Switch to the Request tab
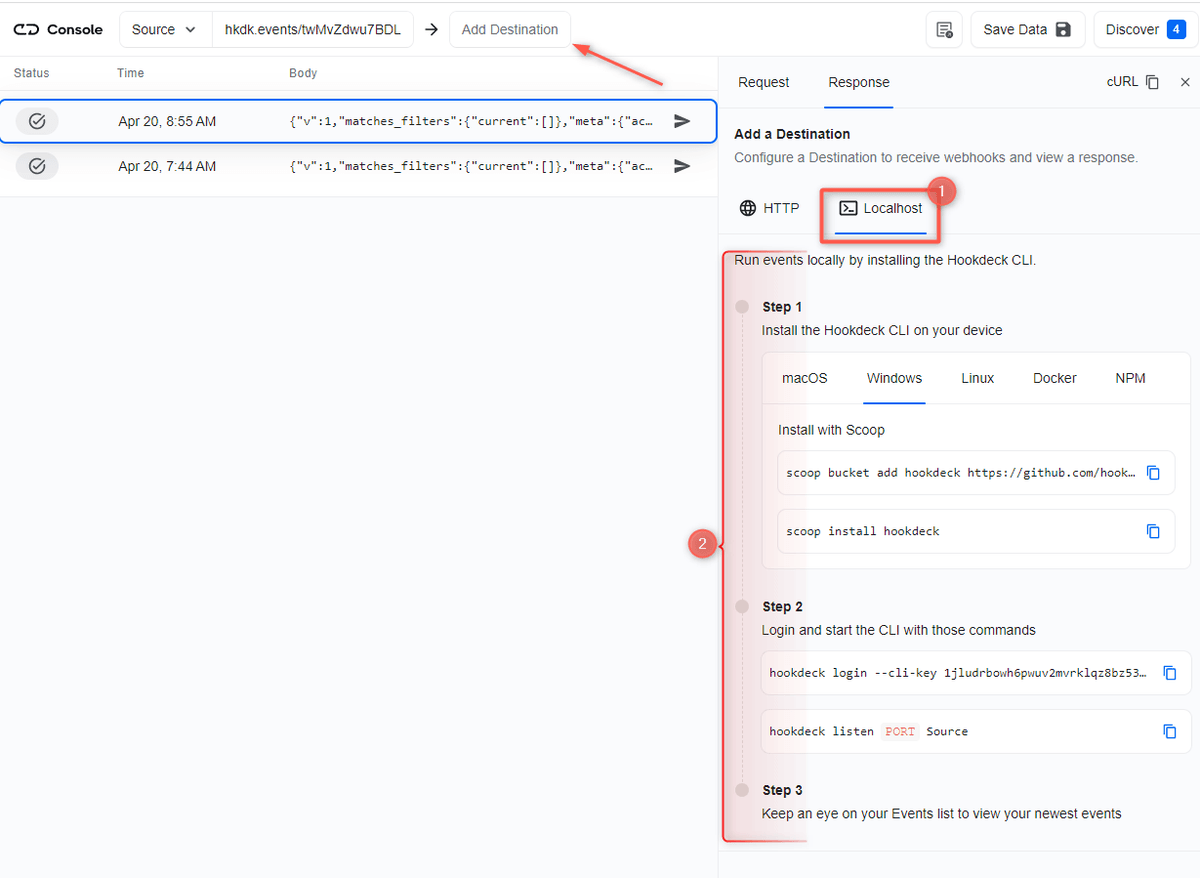1200x878 pixels. coord(763,82)
